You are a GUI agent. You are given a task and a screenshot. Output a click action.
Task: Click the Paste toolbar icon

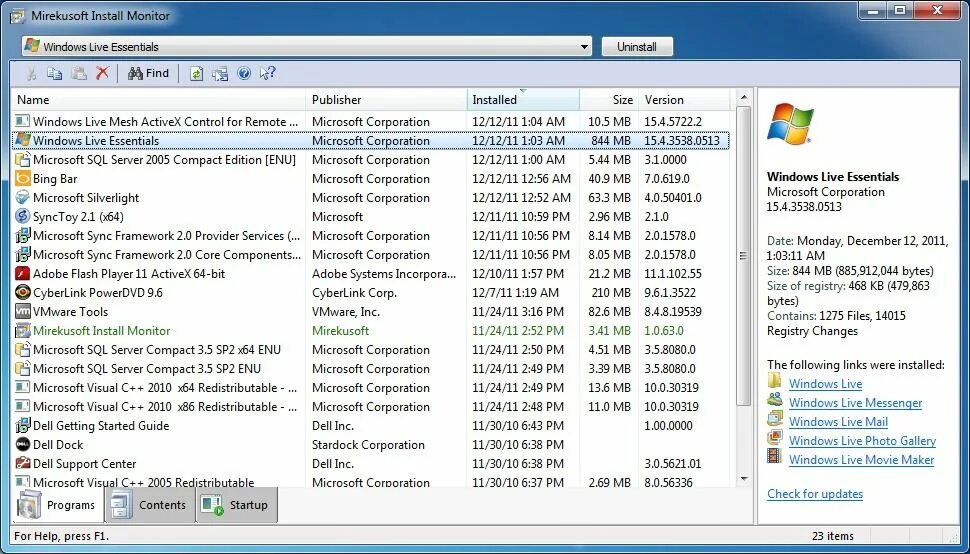click(79, 74)
